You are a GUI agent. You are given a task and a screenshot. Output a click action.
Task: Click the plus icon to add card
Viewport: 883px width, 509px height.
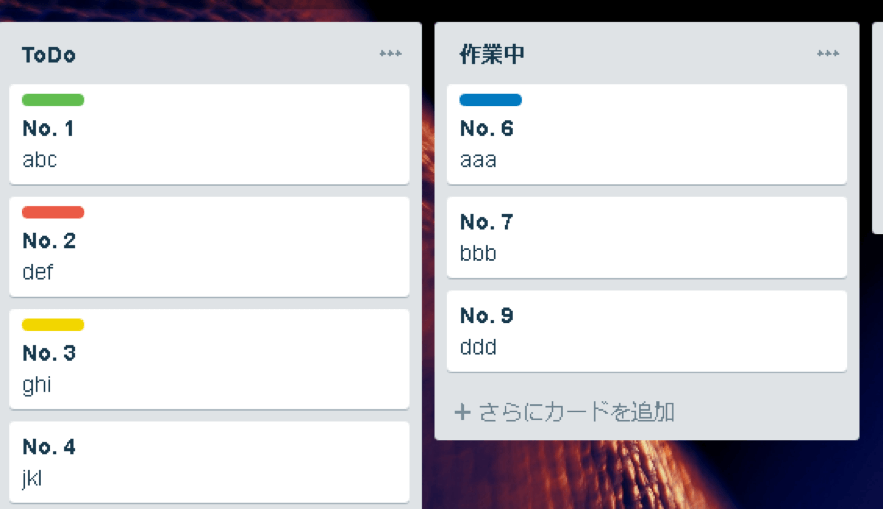point(462,412)
